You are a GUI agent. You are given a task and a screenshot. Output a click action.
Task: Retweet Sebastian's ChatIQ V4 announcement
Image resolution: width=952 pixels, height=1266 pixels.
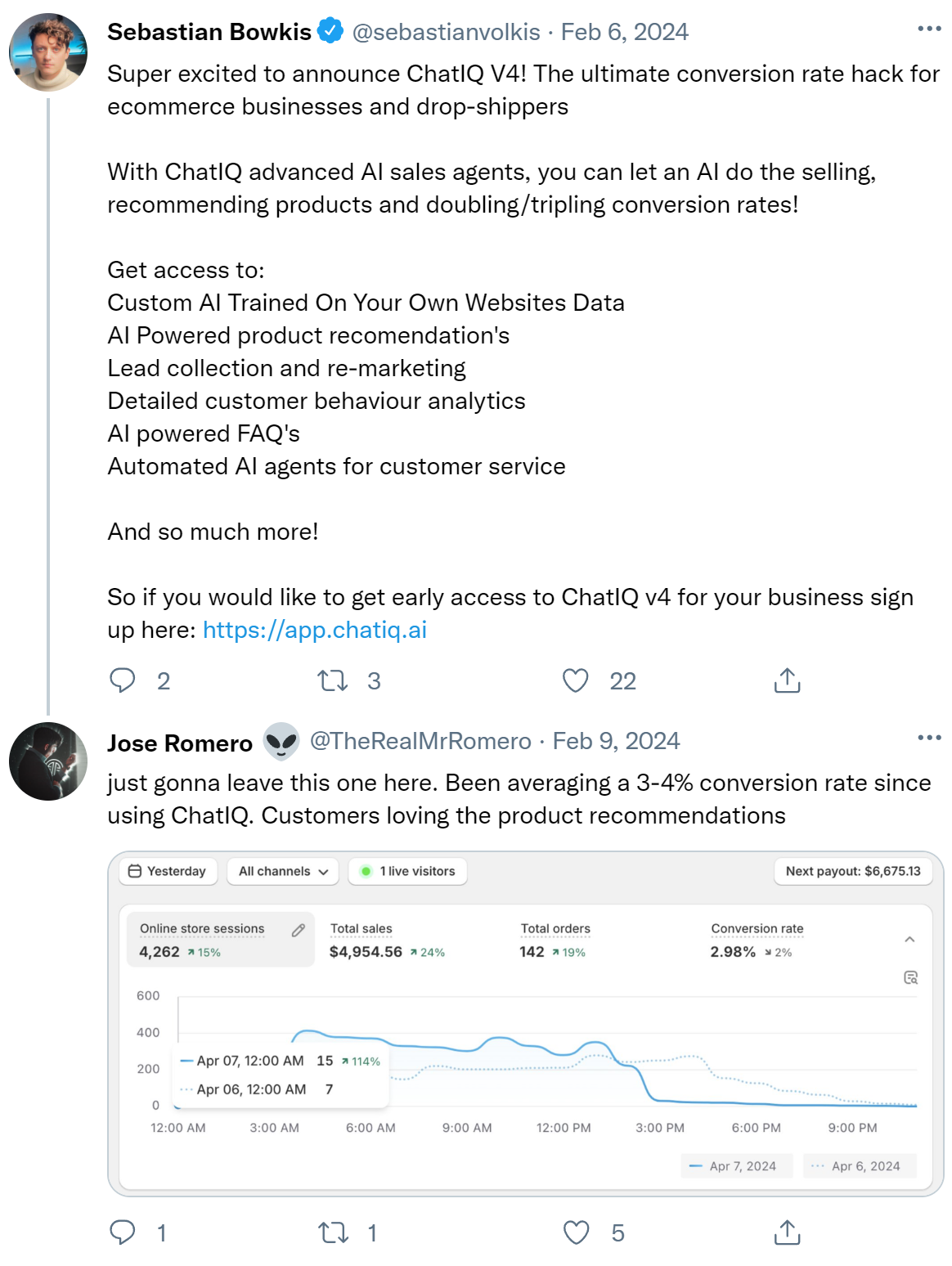(x=333, y=680)
